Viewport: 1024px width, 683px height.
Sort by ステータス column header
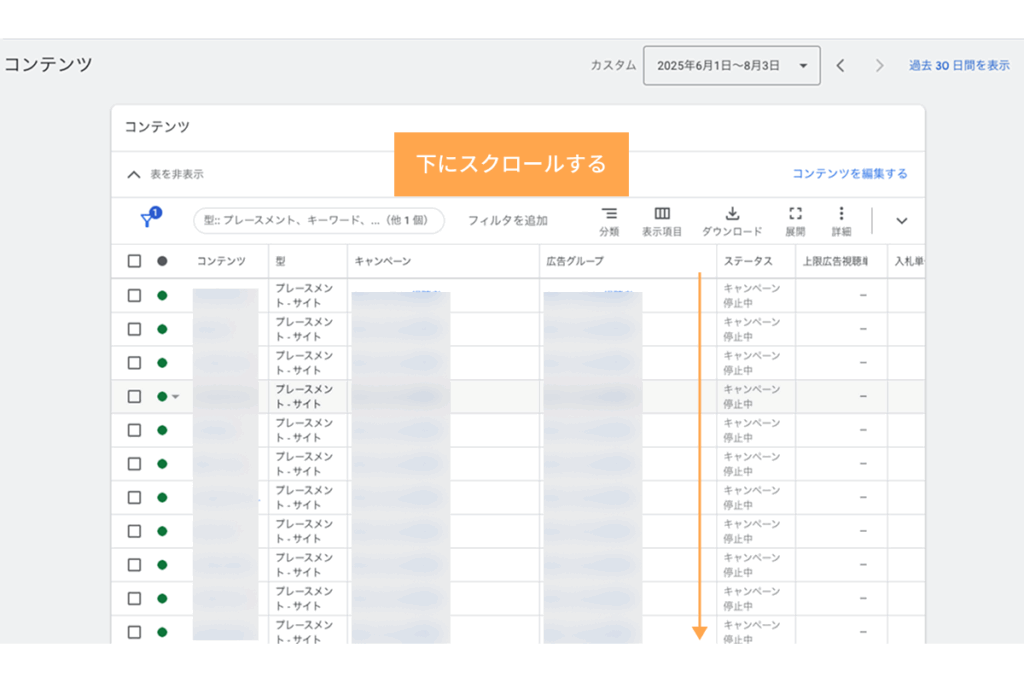748,261
